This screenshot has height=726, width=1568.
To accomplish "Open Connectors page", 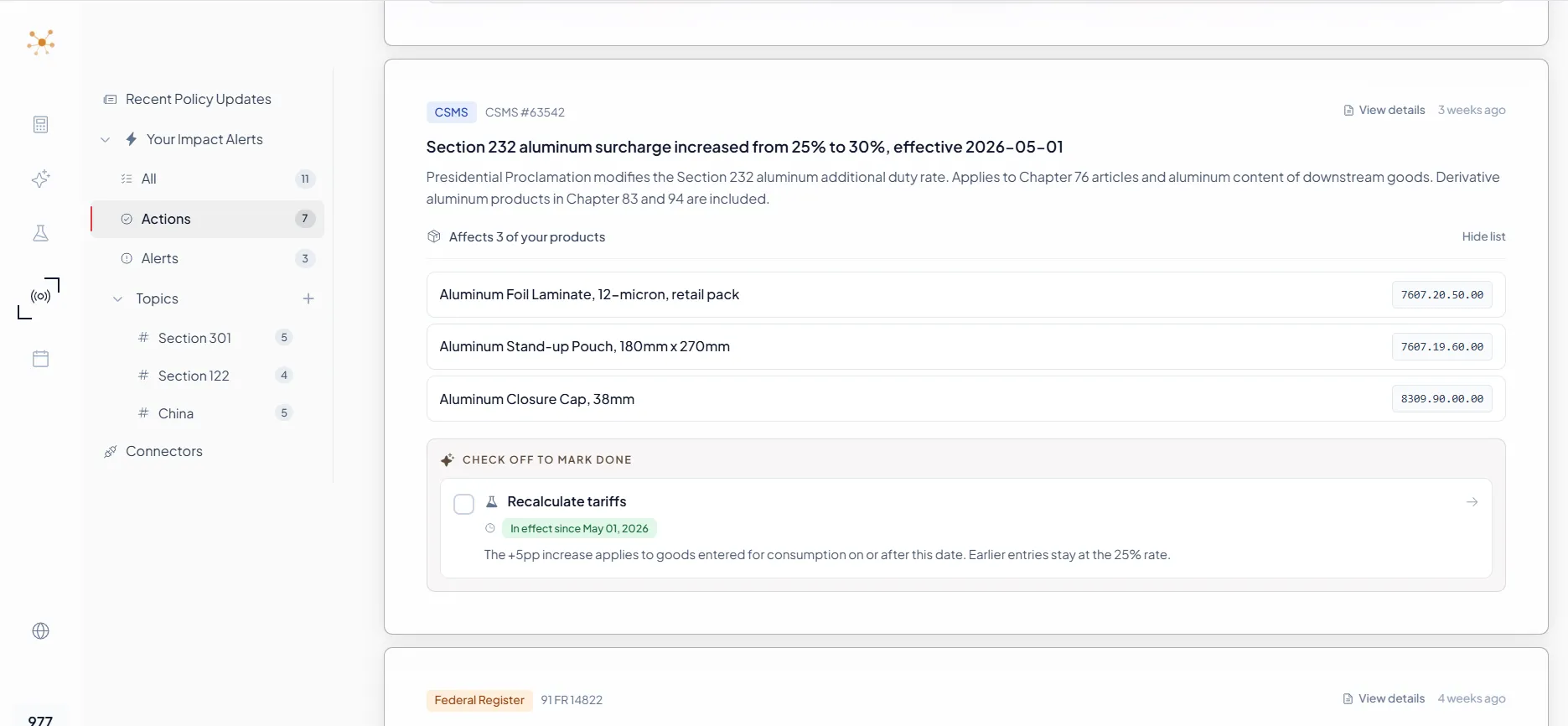I will (164, 451).
